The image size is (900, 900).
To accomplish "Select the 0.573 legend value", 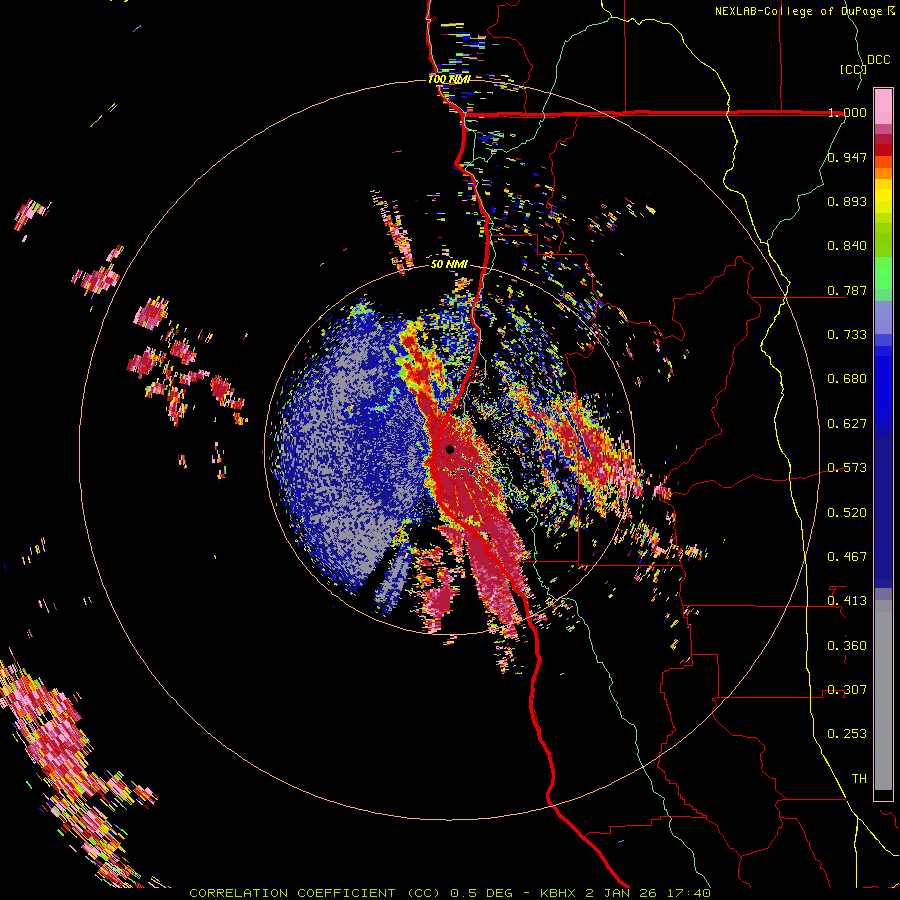I will (847, 468).
